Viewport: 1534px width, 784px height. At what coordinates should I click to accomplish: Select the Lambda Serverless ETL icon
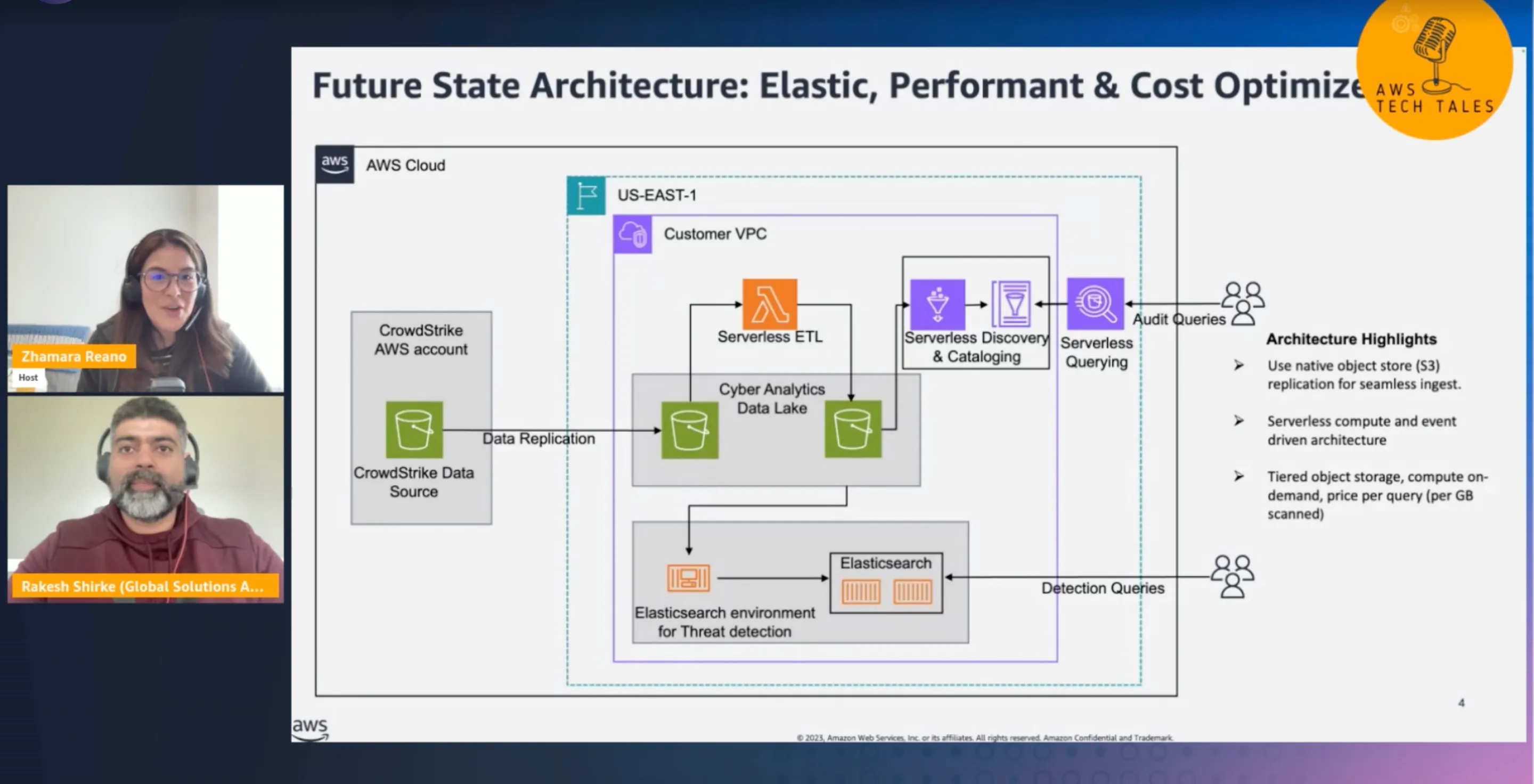769,304
